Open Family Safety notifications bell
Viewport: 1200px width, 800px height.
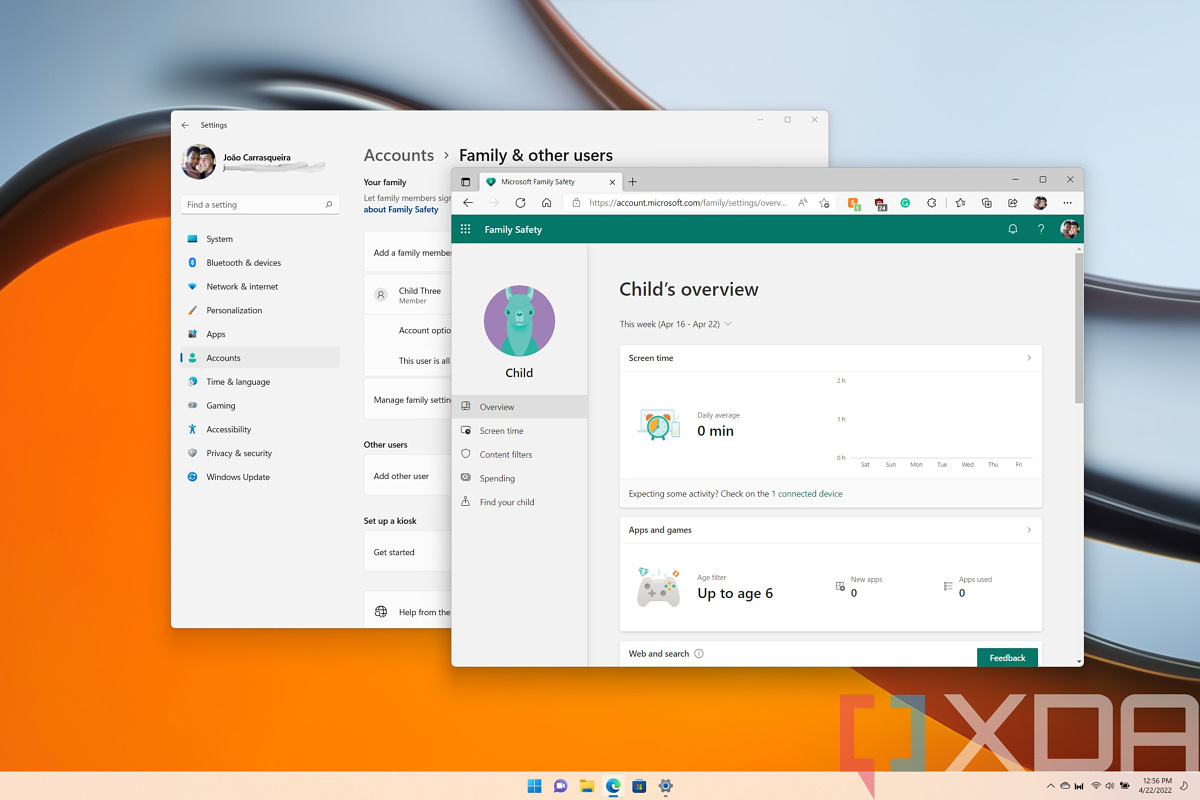pos(1012,229)
